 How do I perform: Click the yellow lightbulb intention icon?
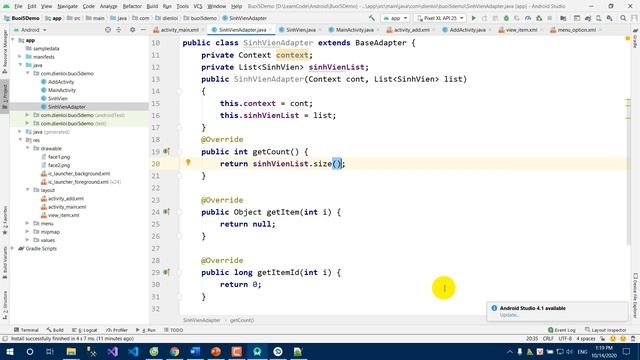(x=188, y=162)
